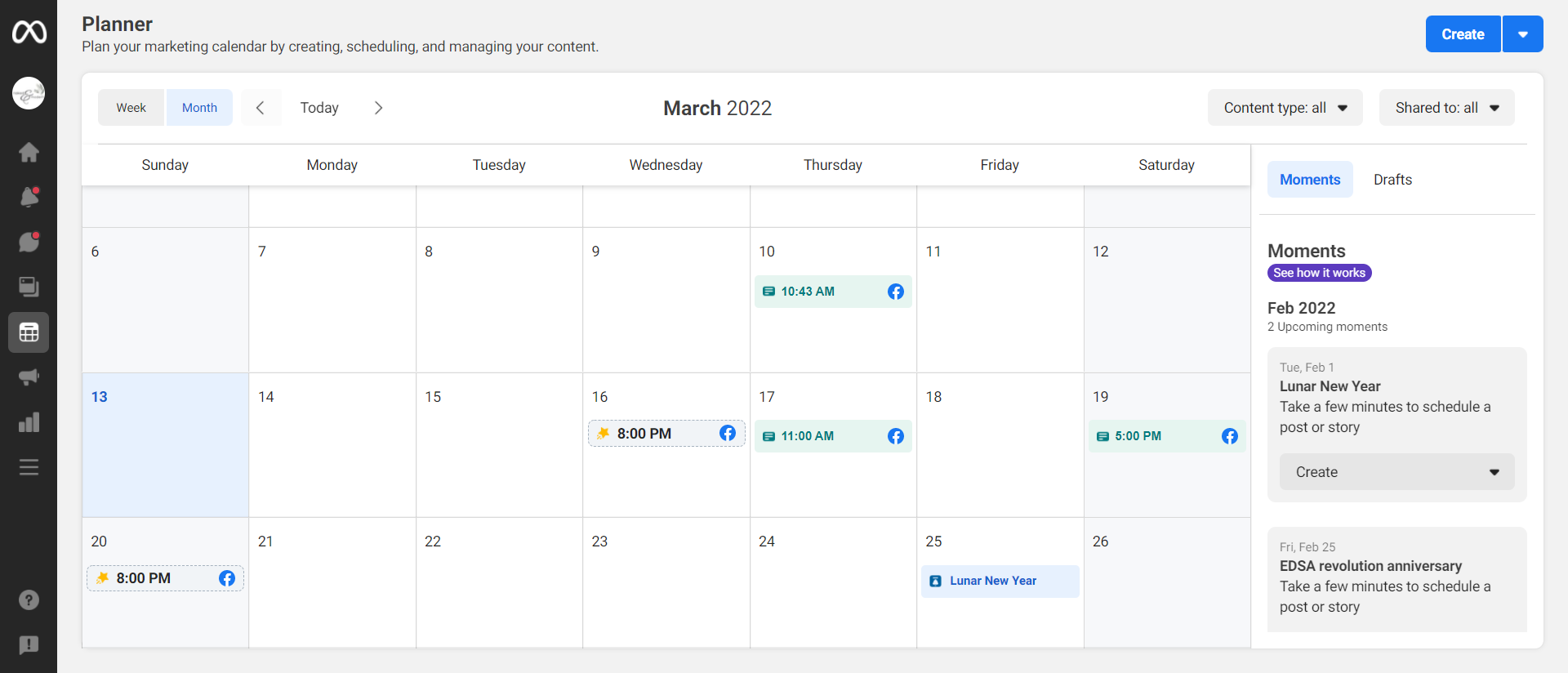Image resolution: width=1568 pixels, height=673 pixels.
Task: Click the Meta logo icon
Action: [x=29, y=33]
